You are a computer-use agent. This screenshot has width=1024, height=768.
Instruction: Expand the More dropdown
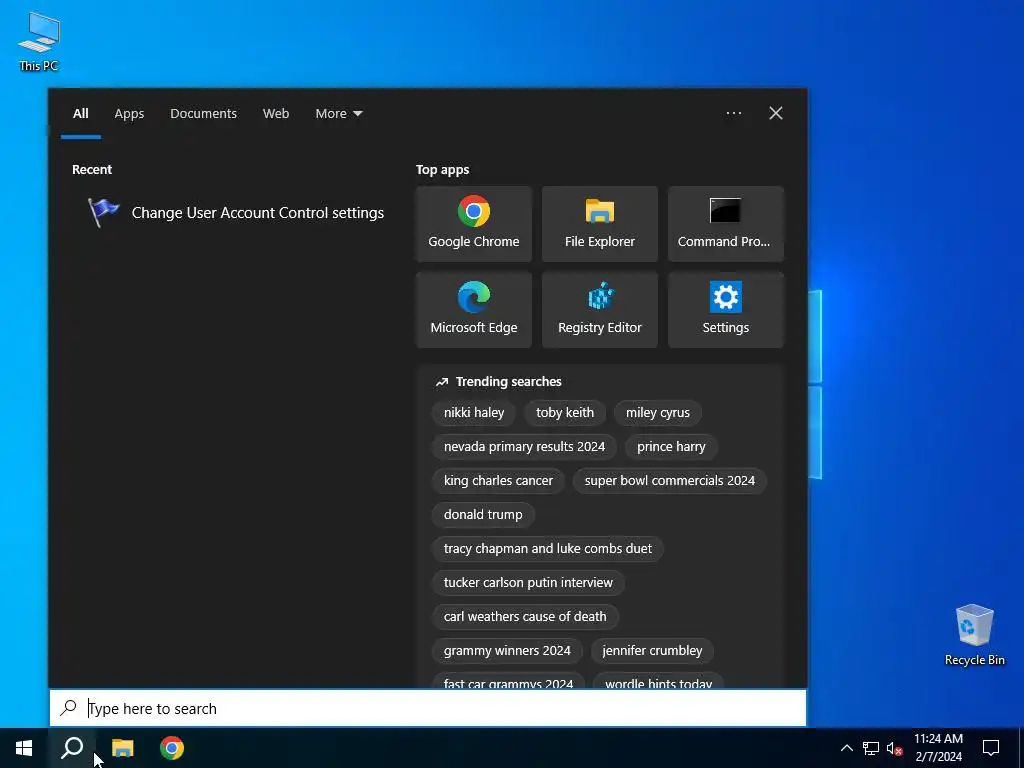(338, 114)
